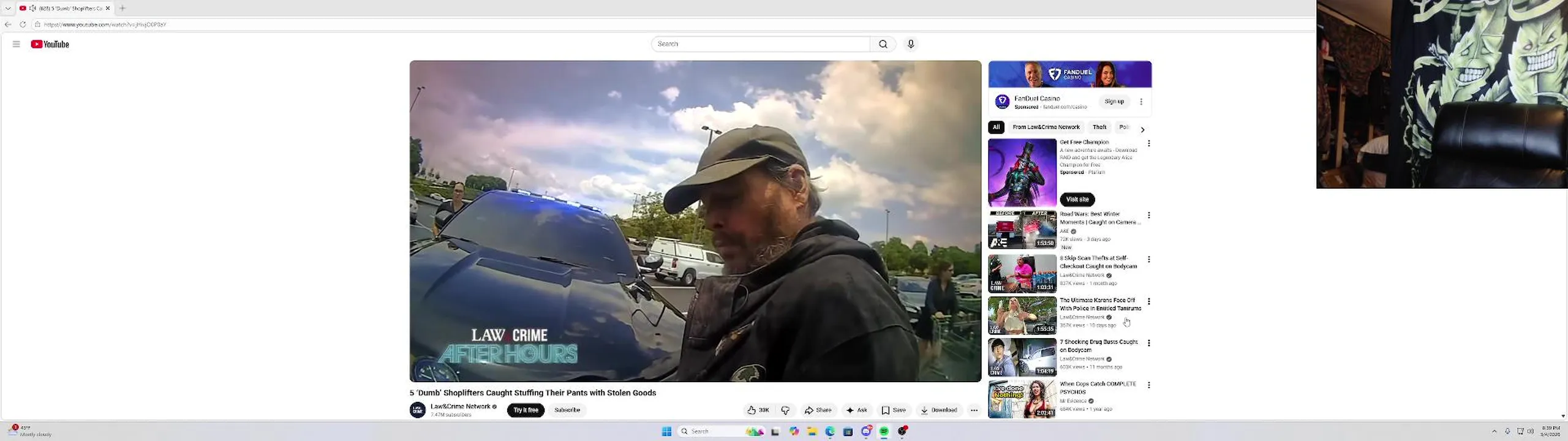1568x441 pixels.
Task: Open Microsoft Edge from taskbar
Action: (x=830, y=432)
